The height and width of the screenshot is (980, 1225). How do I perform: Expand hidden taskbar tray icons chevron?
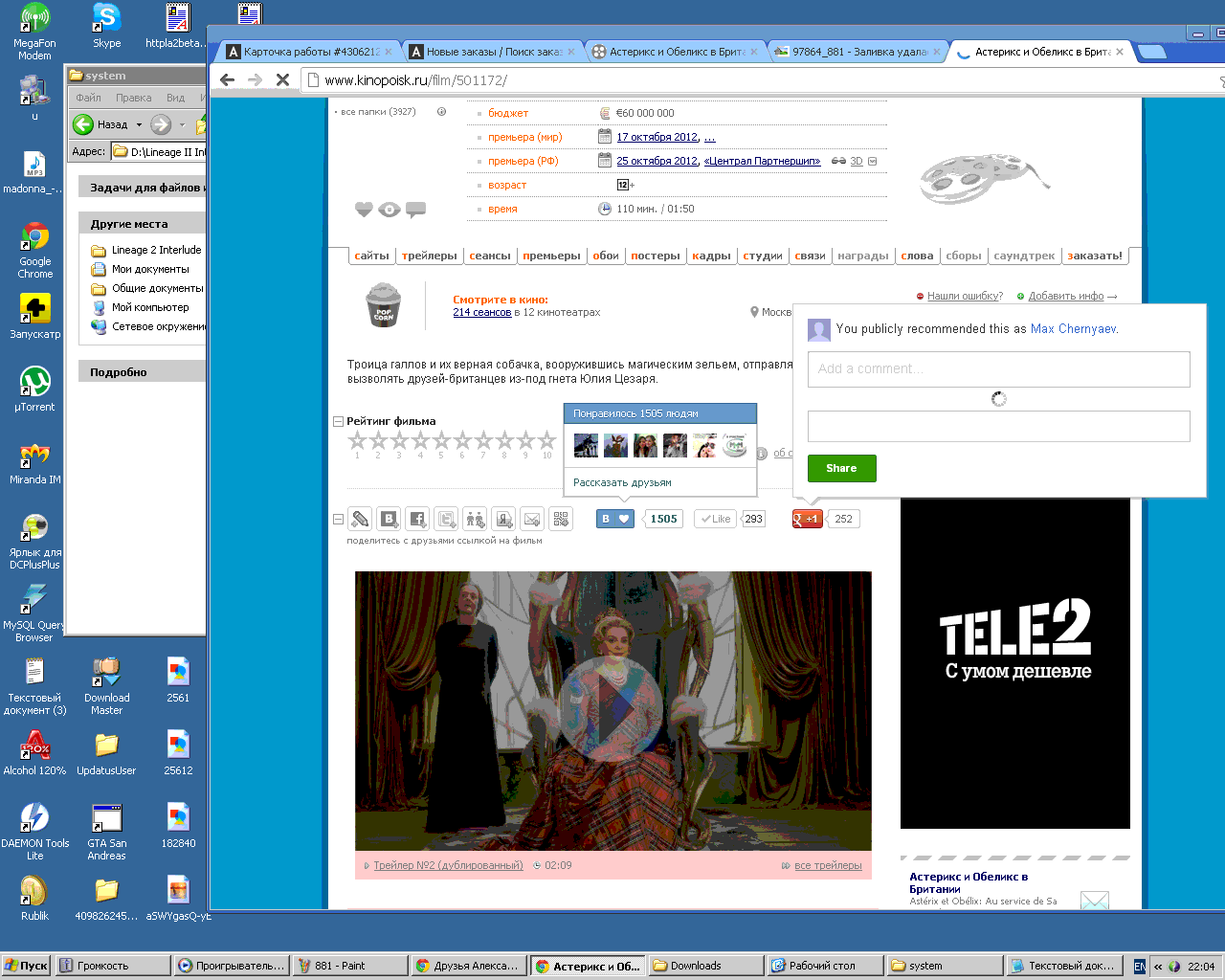(1158, 967)
